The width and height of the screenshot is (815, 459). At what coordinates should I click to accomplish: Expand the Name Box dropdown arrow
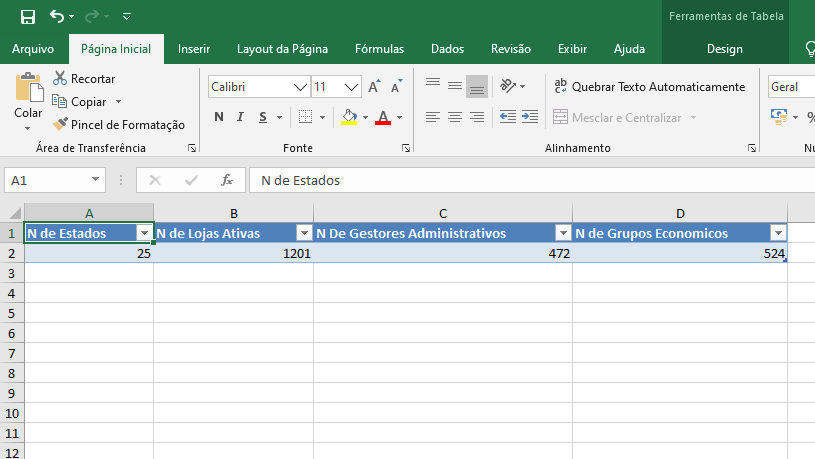pyautogui.click(x=96, y=180)
